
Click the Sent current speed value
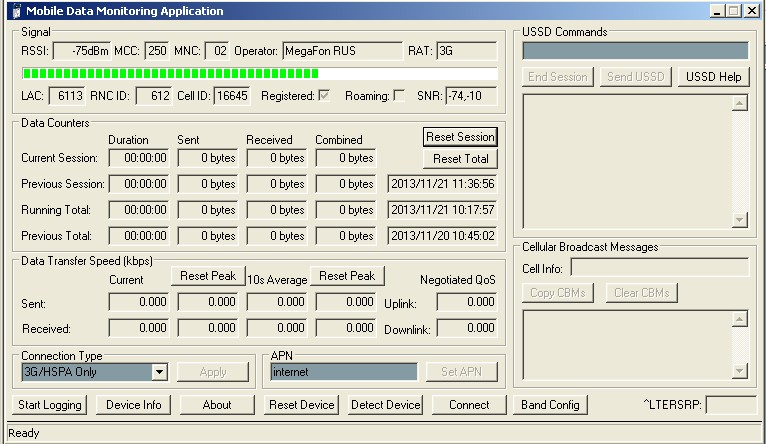tap(139, 302)
